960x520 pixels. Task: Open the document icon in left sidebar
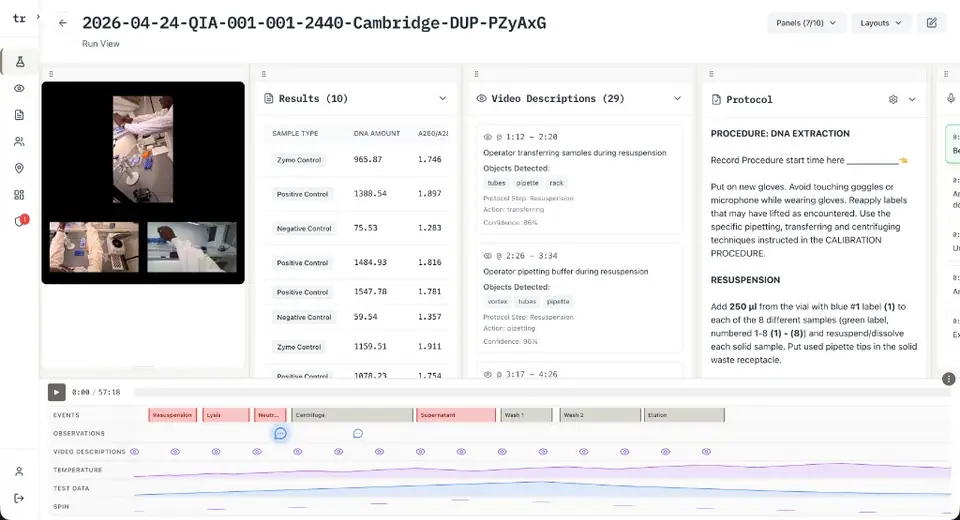point(20,115)
